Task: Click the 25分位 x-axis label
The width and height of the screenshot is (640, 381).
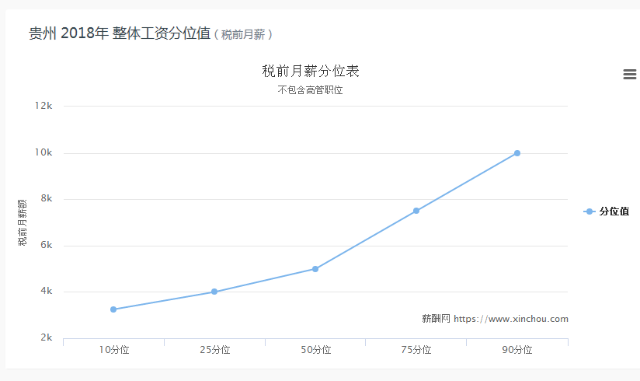Action: point(215,350)
